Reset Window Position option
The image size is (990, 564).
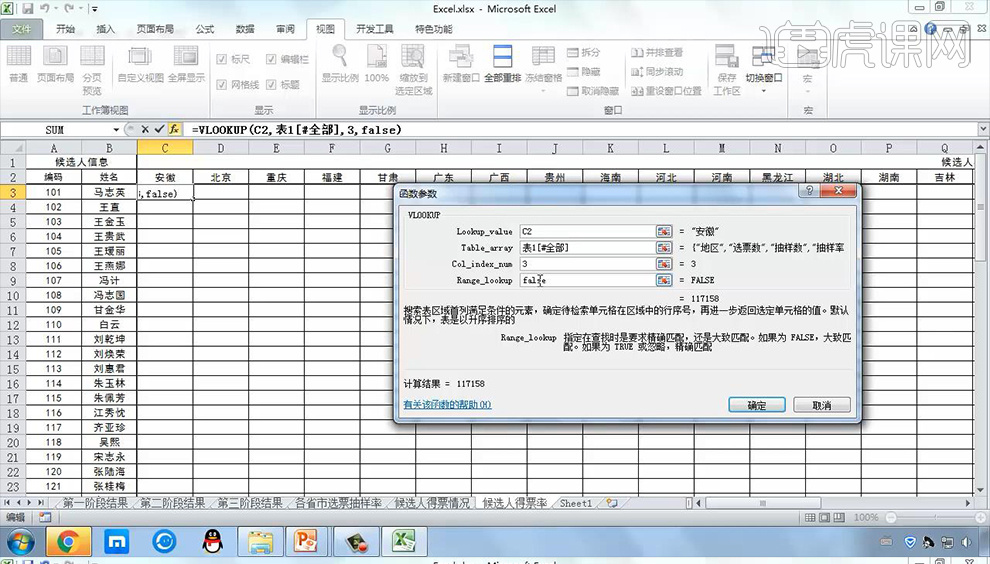click(666, 91)
